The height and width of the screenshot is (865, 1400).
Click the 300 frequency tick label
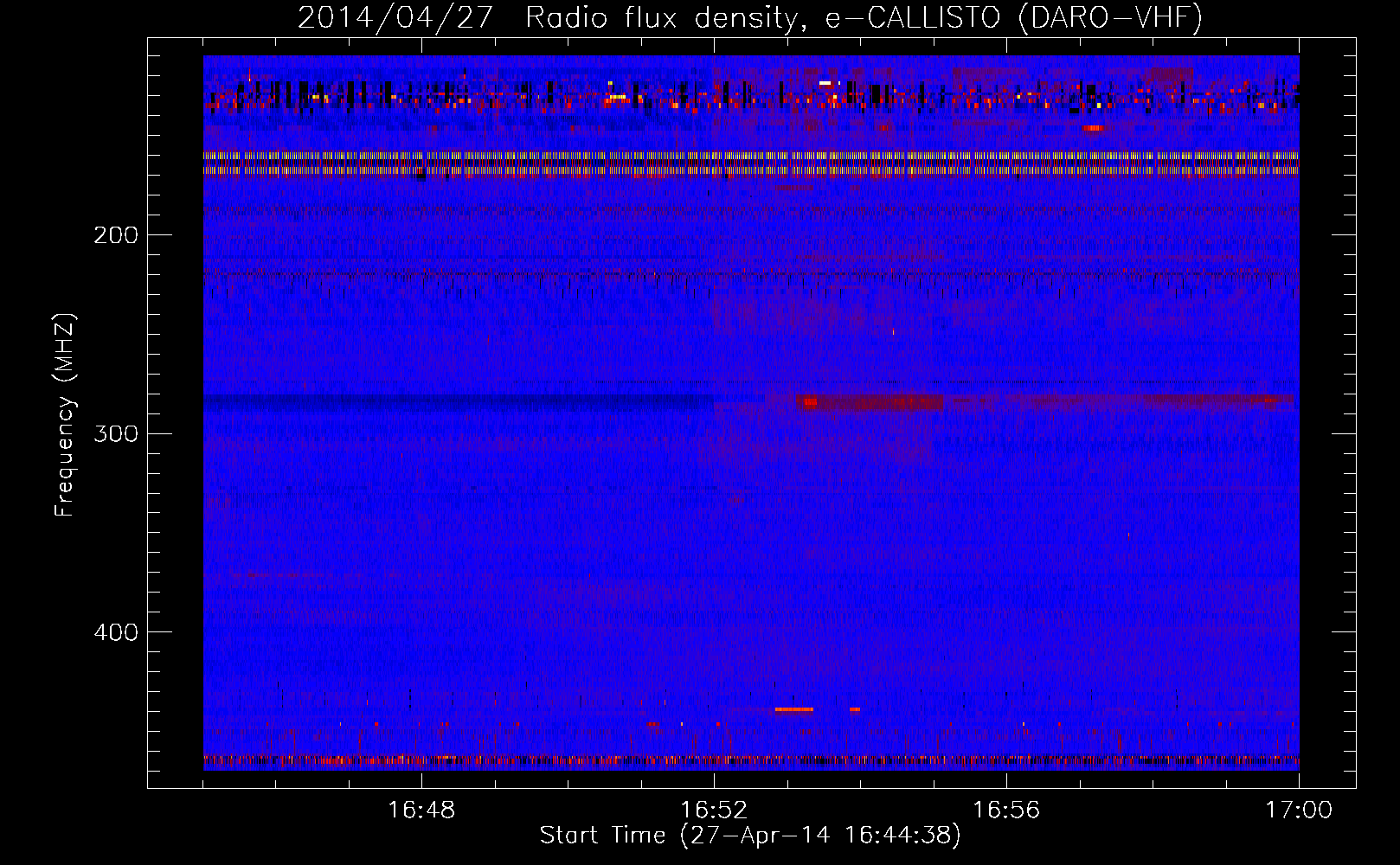coord(116,433)
